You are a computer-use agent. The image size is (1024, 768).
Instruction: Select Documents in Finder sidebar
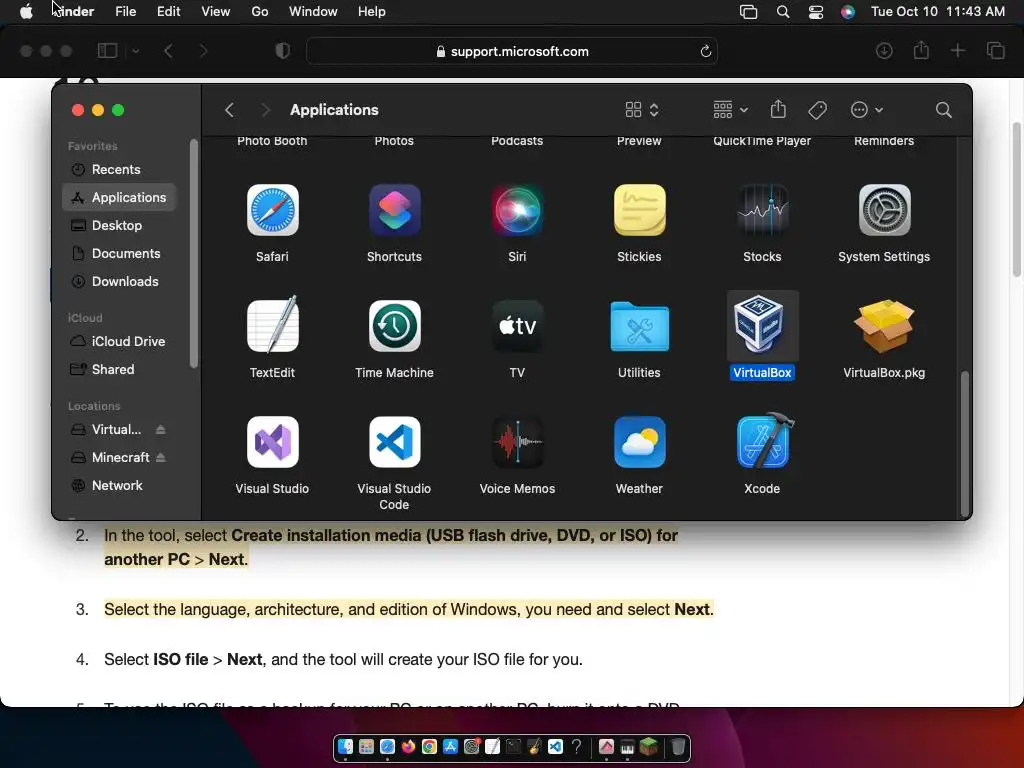coord(119,253)
